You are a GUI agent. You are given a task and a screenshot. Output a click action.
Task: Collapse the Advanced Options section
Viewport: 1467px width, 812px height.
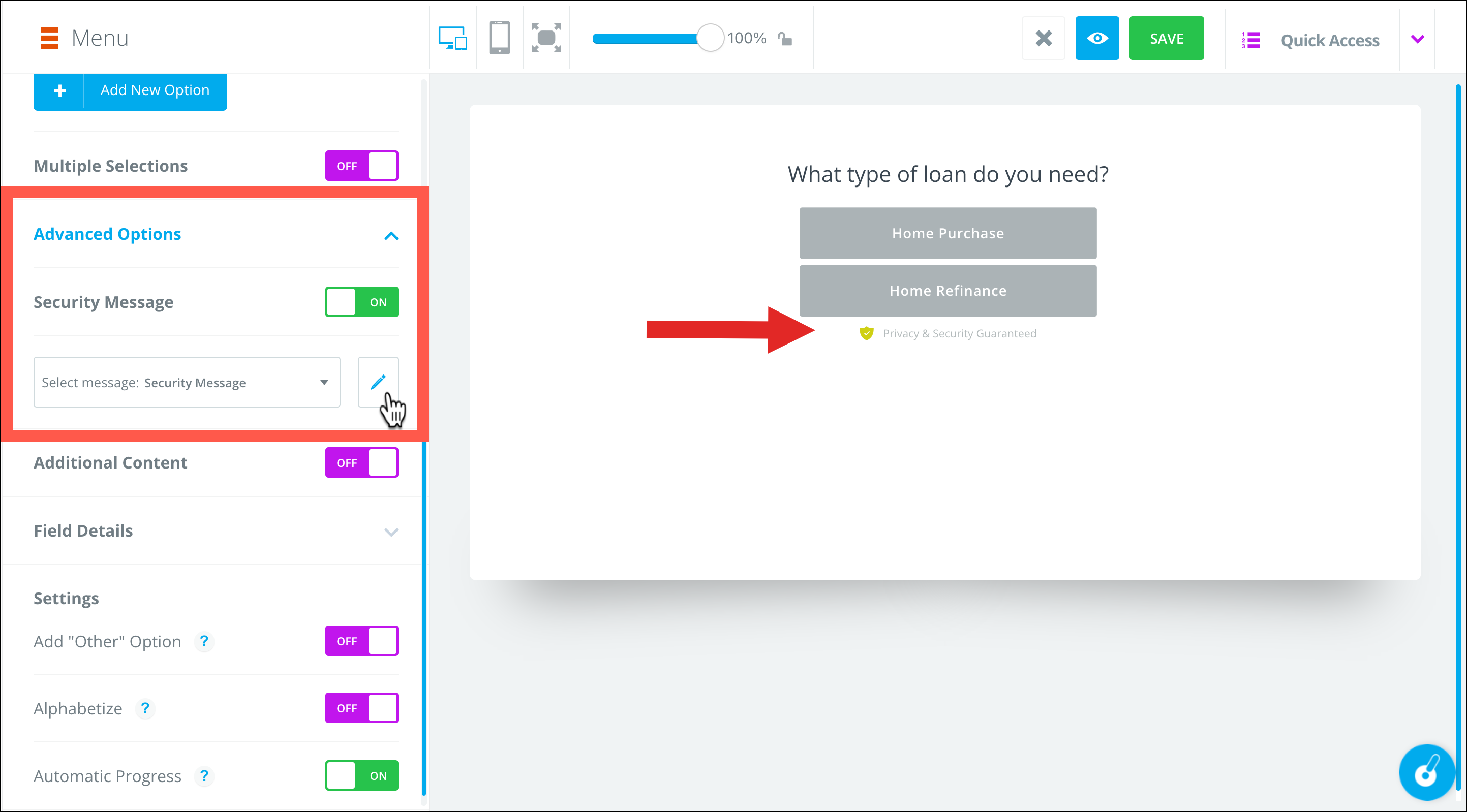(x=391, y=235)
